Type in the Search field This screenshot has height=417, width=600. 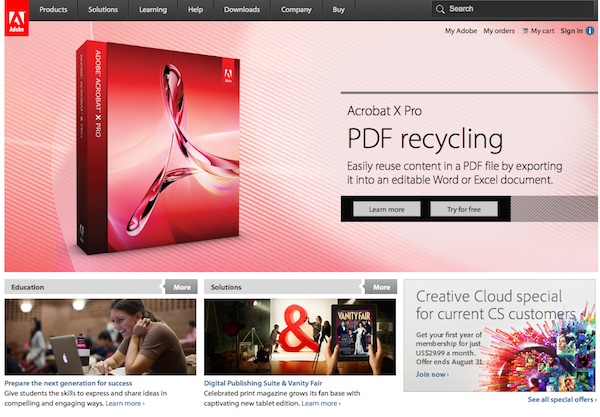coord(515,9)
